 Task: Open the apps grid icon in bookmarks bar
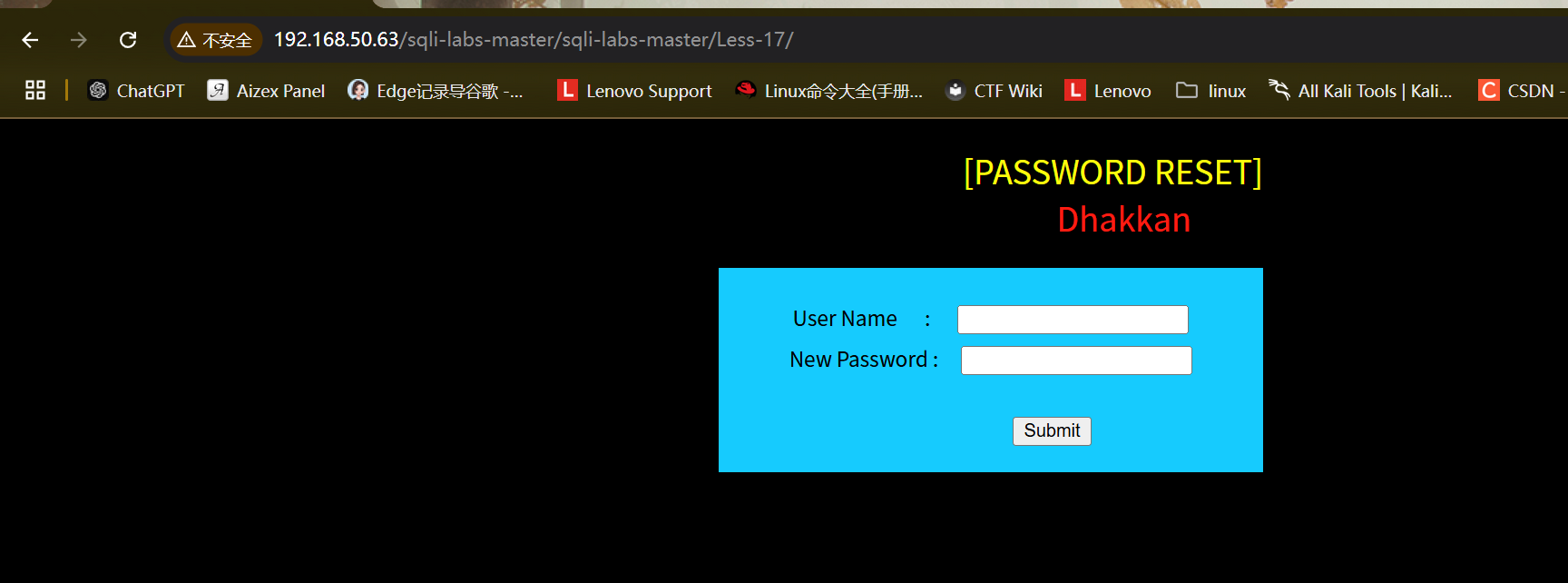[x=35, y=90]
